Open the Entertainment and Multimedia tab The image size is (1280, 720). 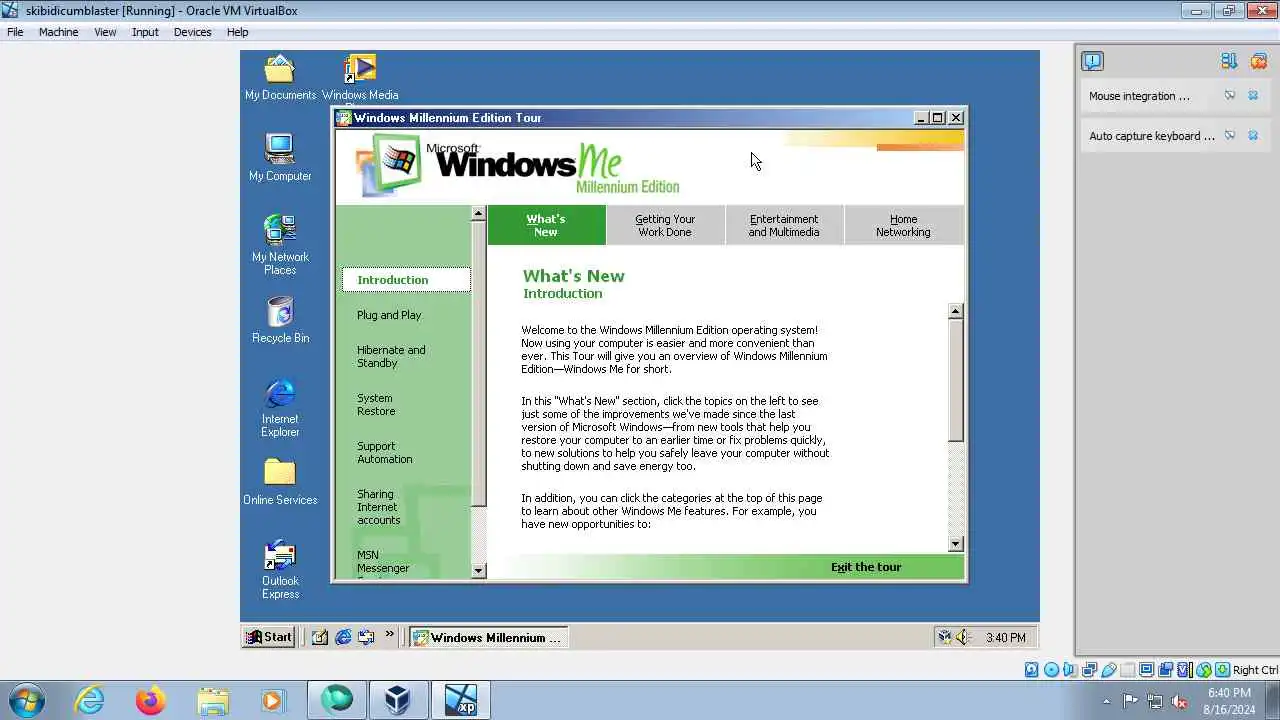[784, 225]
